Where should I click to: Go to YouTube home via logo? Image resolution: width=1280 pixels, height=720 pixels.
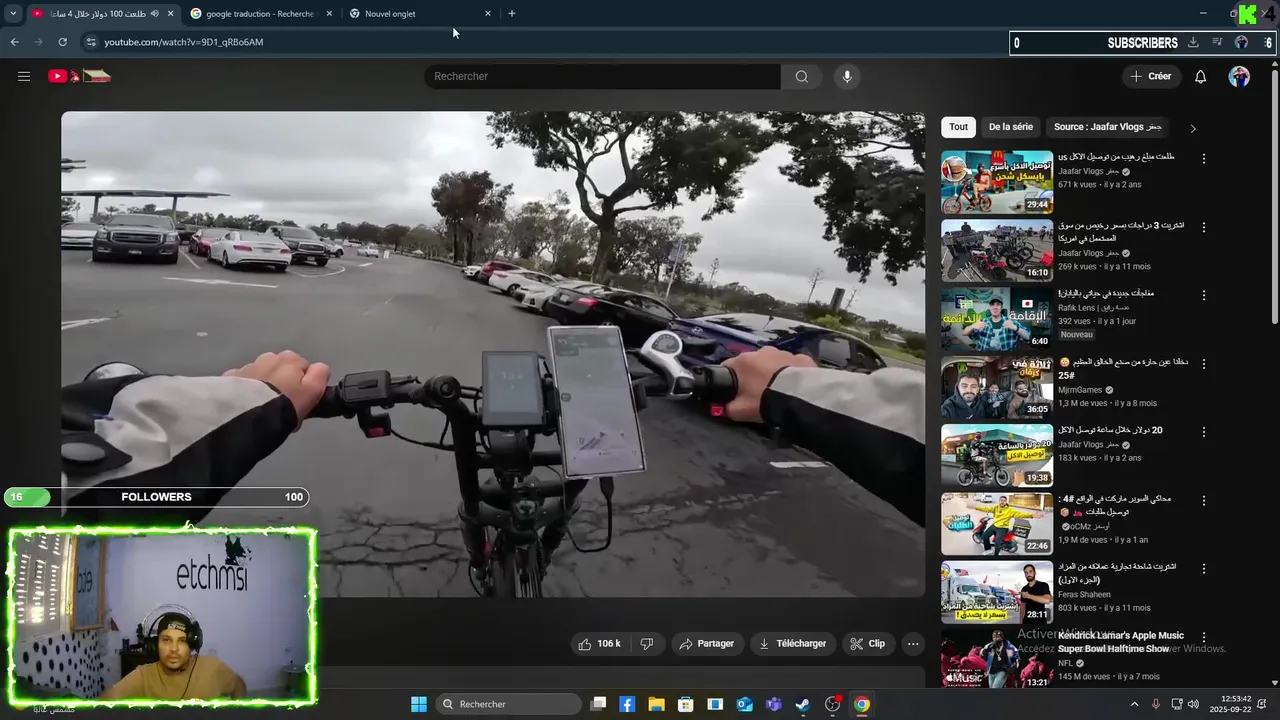coord(79,76)
